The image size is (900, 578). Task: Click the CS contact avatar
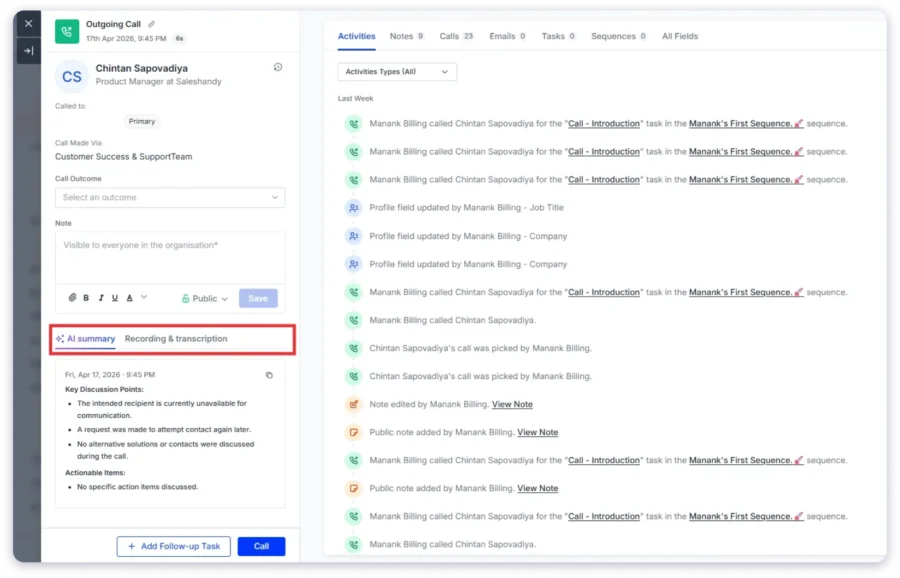(72, 77)
